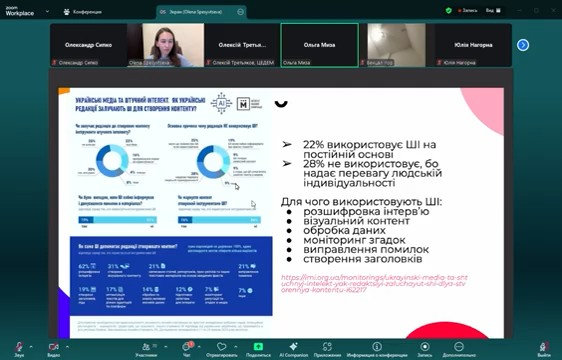Screen dimensions: 562x360
Task: Expand the arrow beside Участники
Action: pos(165,347)
